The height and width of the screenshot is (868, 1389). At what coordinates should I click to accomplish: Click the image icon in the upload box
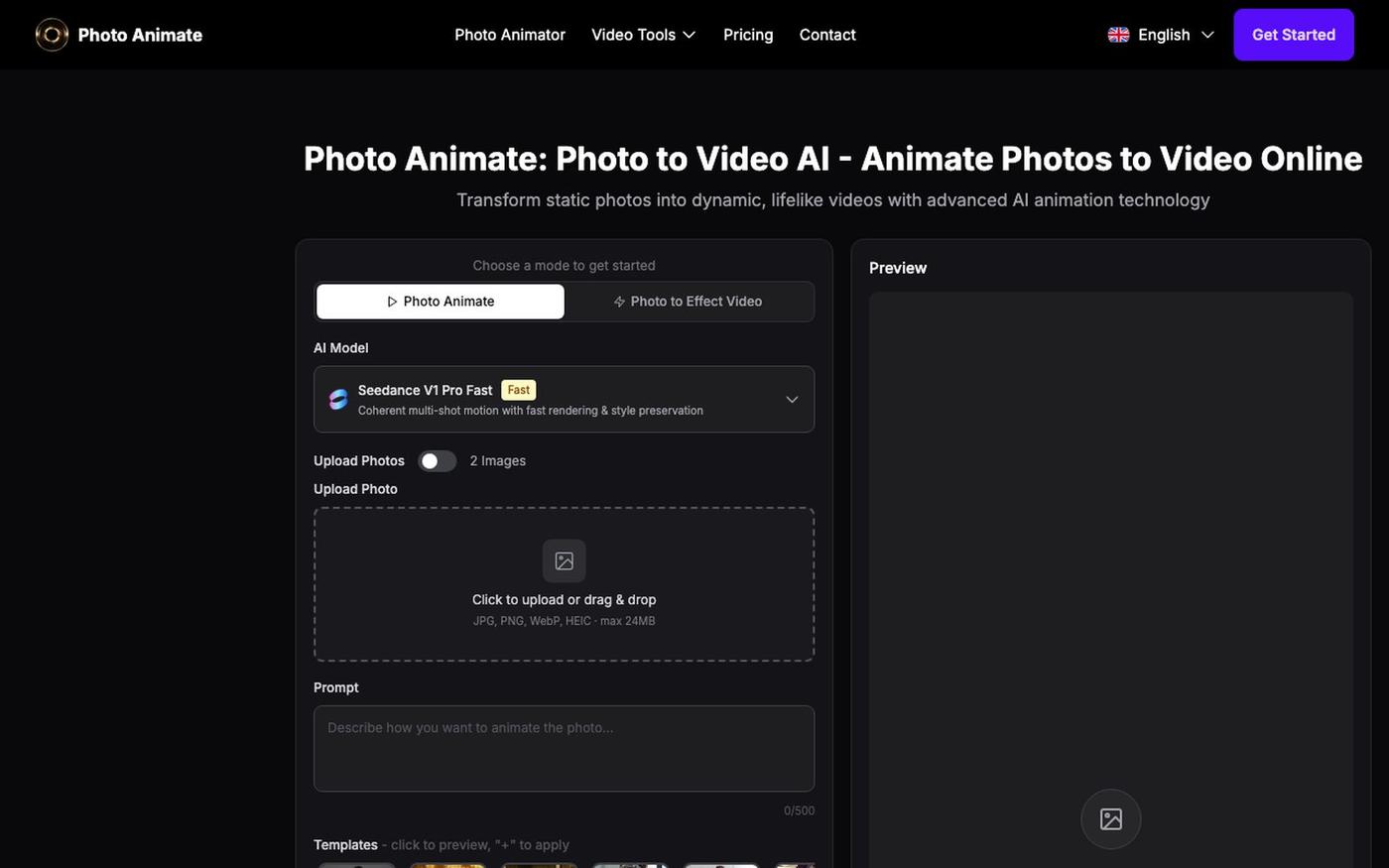point(564,560)
